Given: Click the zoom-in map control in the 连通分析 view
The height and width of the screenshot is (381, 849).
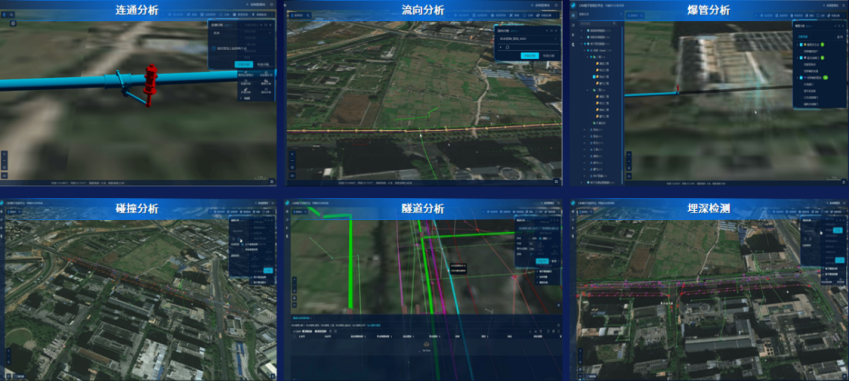Looking at the screenshot, I should 4,154.
